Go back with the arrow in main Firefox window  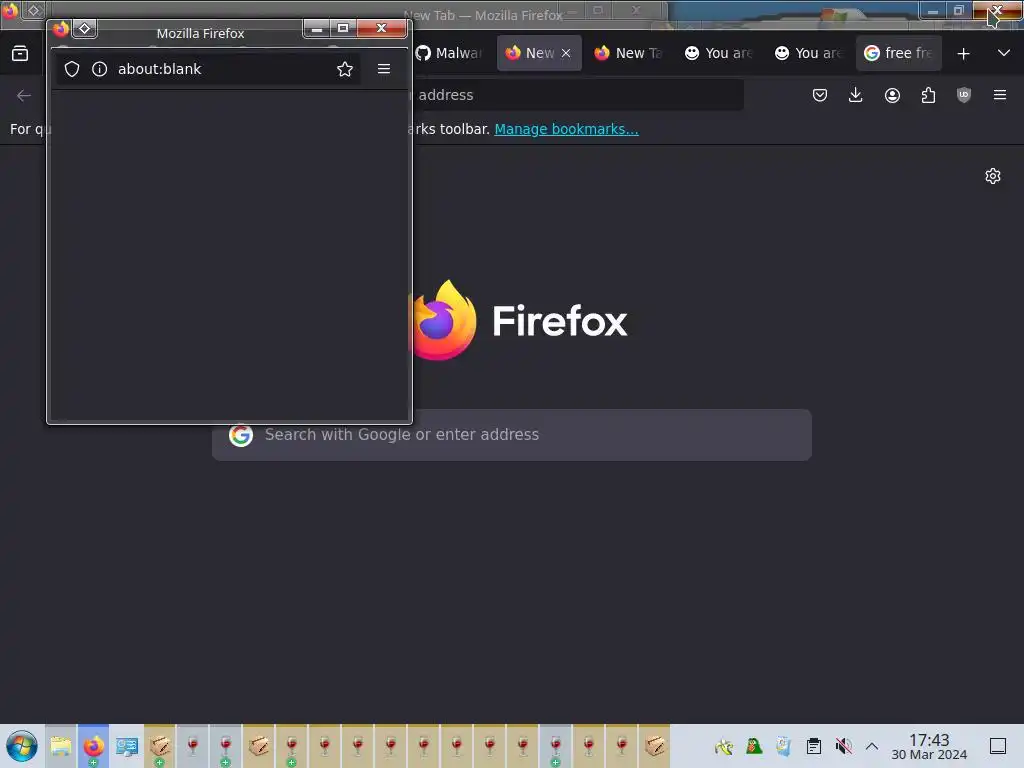click(x=24, y=95)
